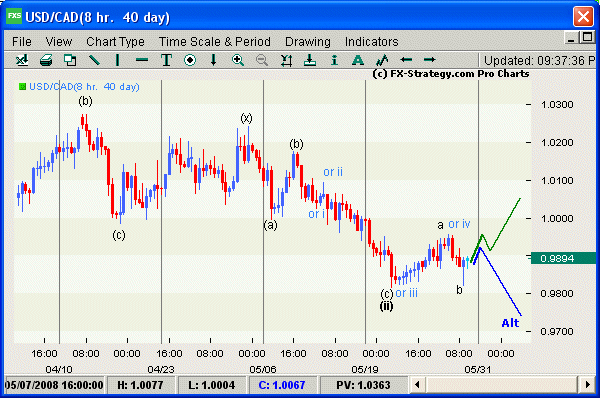The height and width of the screenshot is (398, 600).
Task: Open the Chart Type menu
Action: point(115,41)
